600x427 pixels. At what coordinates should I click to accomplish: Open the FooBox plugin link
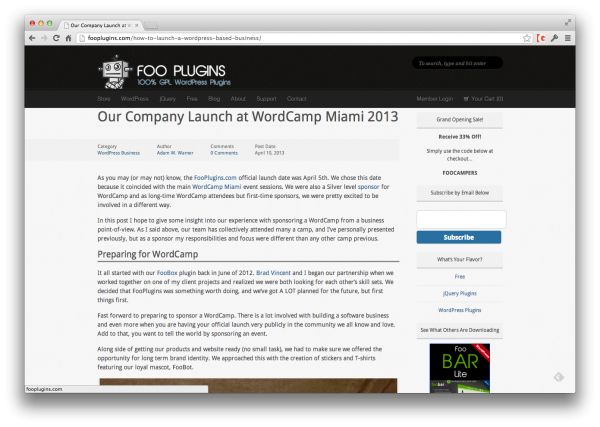(x=167, y=273)
